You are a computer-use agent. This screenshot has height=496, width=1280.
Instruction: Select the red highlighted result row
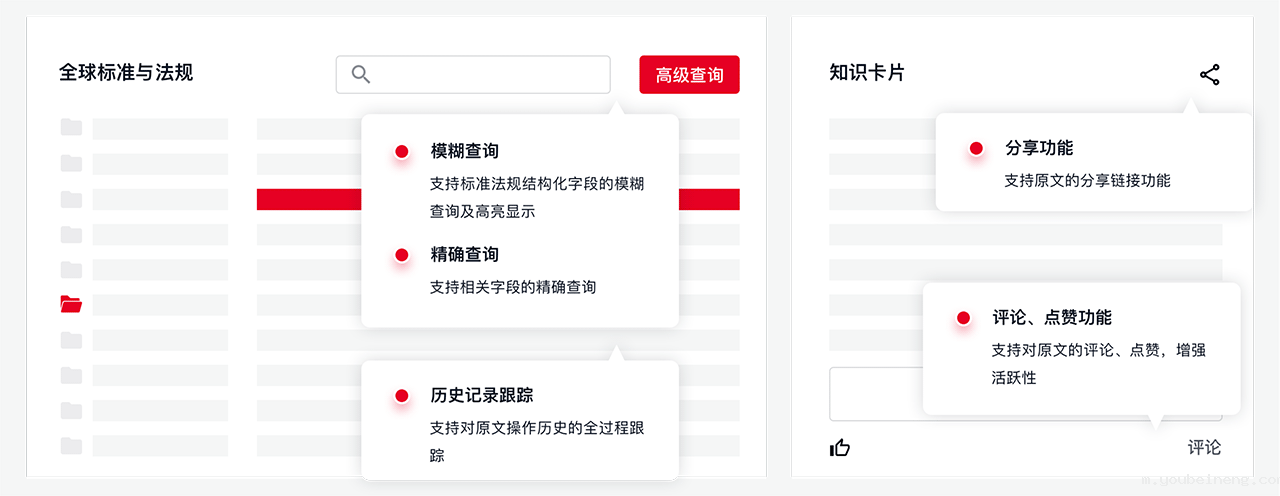point(308,200)
